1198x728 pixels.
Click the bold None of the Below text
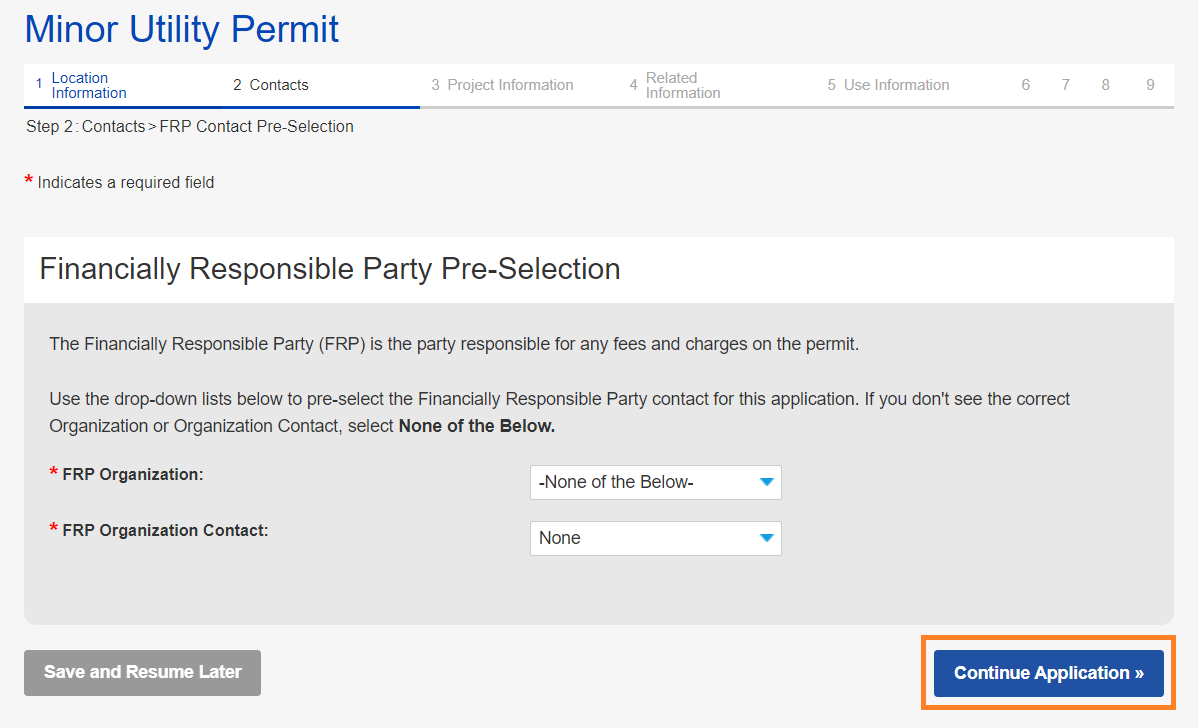click(x=476, y=426)
